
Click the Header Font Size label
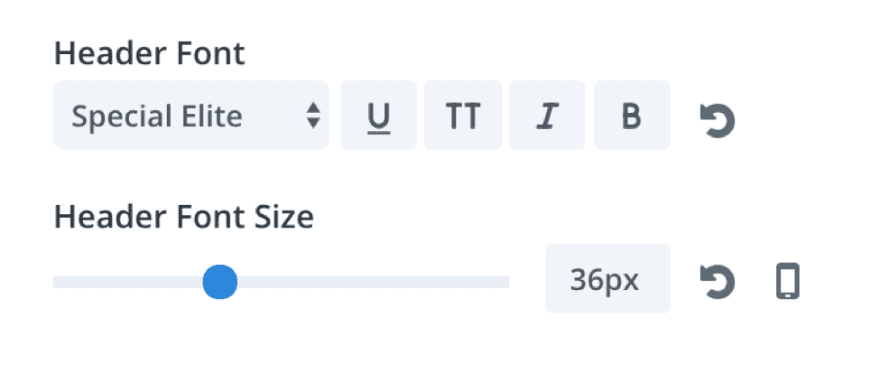184,217
